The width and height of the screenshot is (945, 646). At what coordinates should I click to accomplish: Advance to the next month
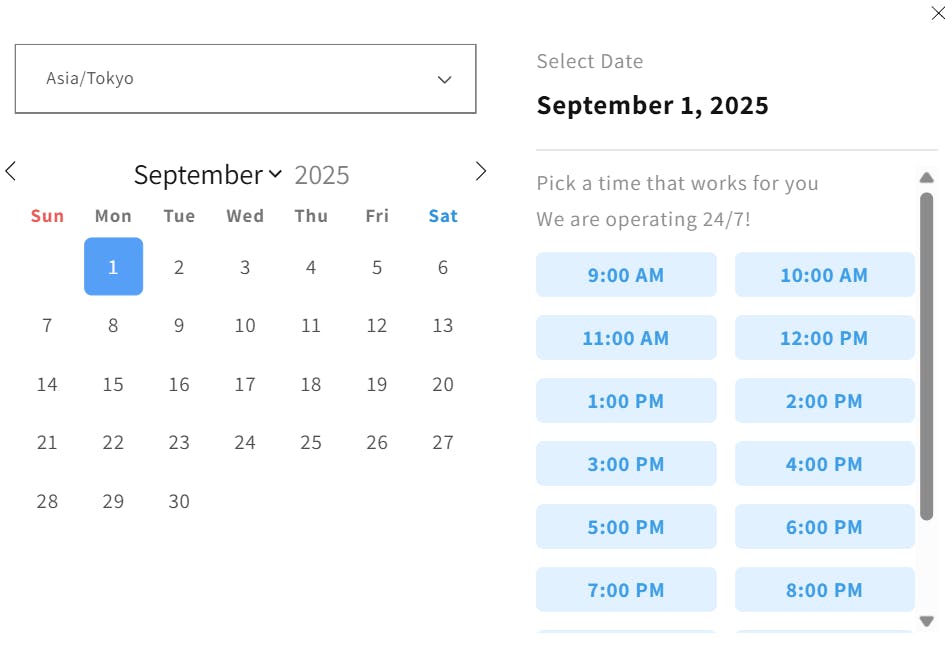481,171
